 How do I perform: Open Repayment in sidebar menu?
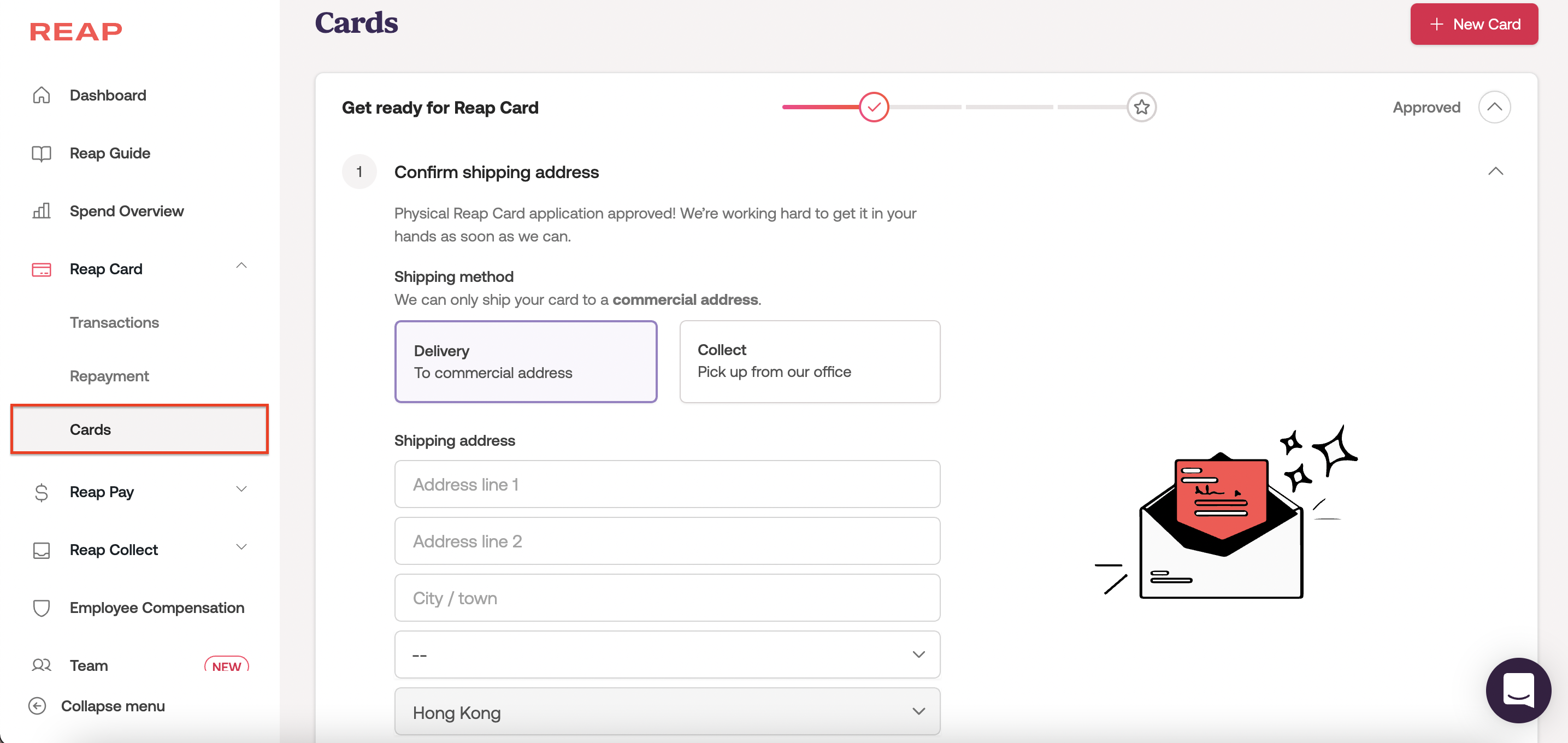[110, 376]
